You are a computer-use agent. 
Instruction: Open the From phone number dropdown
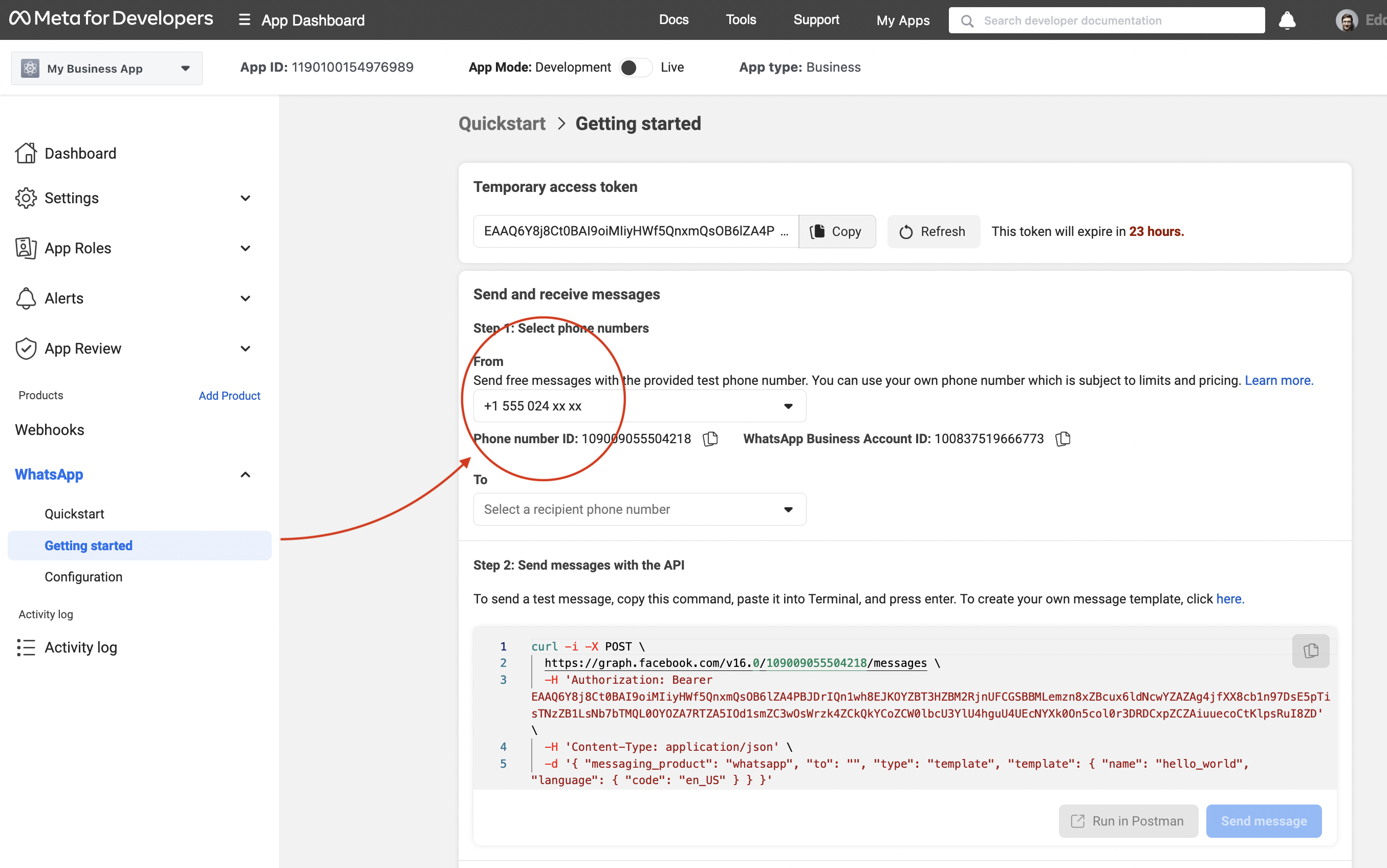pyautogui.click(x=640, y=406)
